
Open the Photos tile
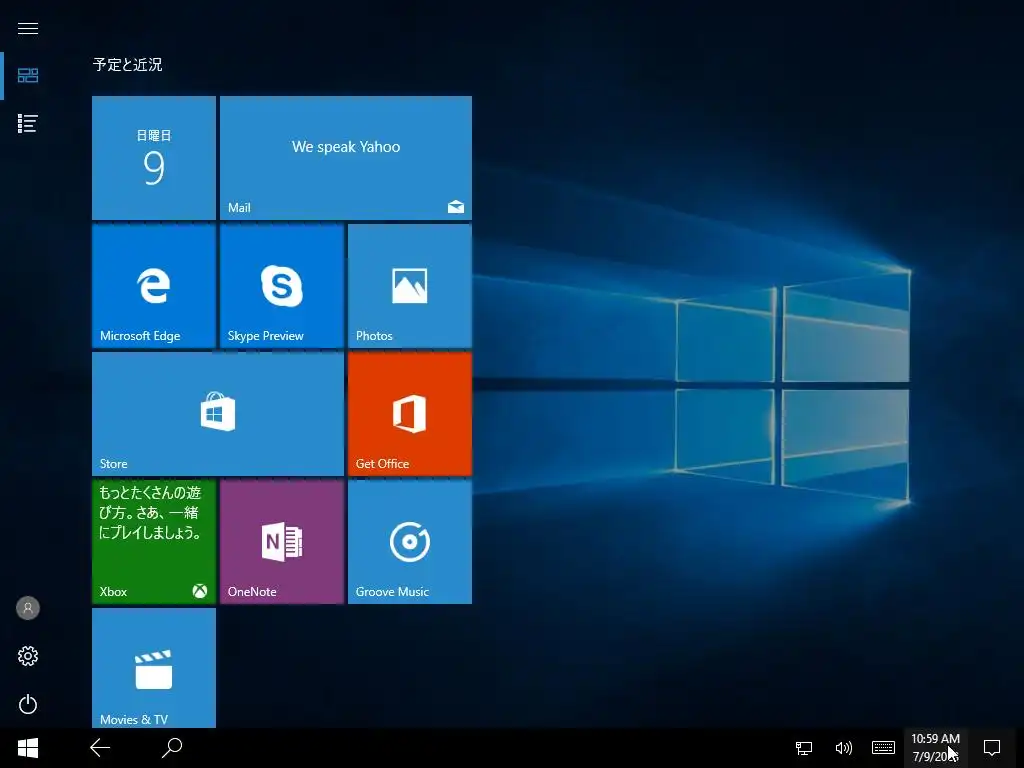(410, 286)
